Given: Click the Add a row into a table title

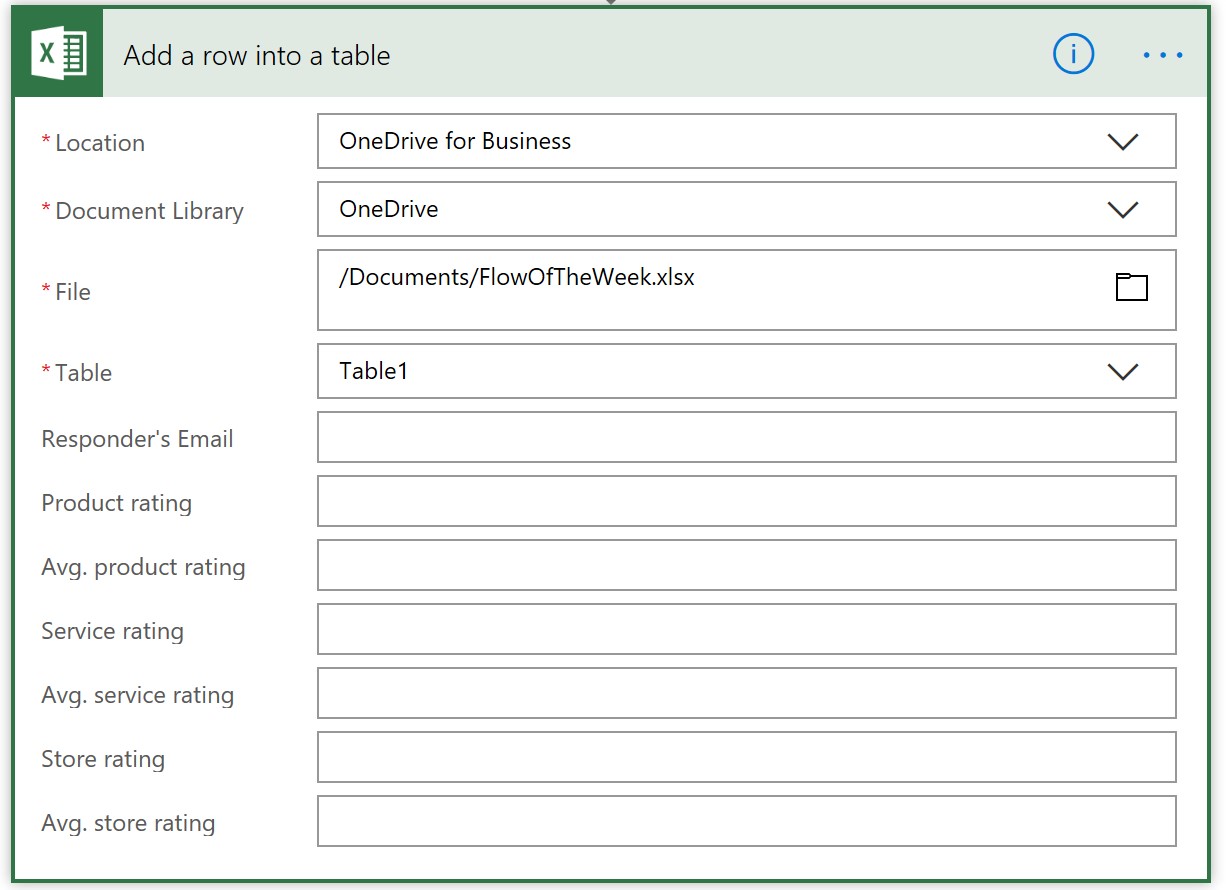Looking at the screenshot, I should tap(254, 56).
